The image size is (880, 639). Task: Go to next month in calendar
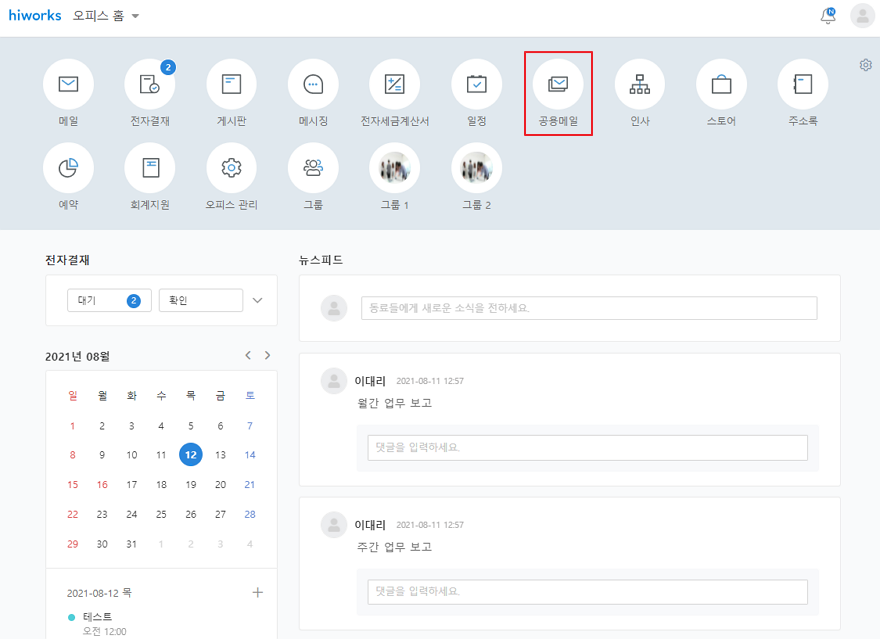pos(267,355)
